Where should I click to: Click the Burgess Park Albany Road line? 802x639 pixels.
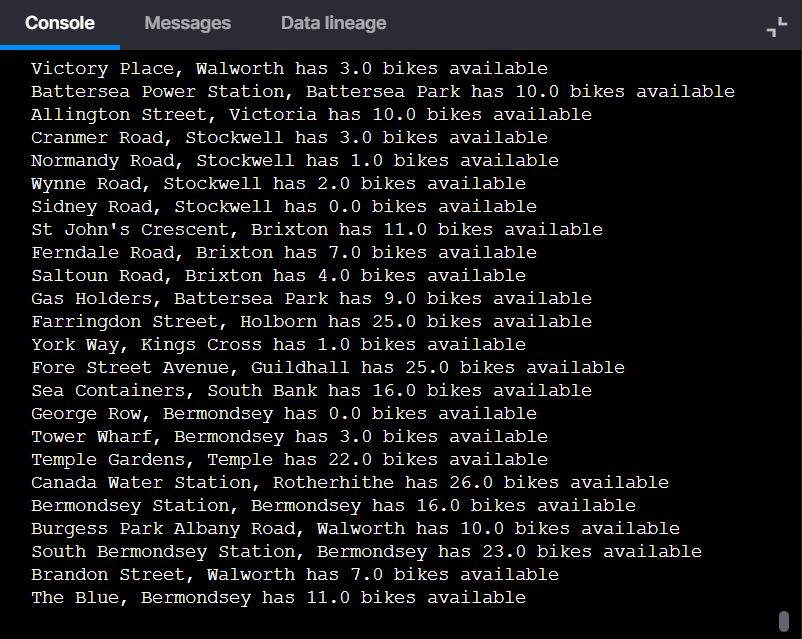pos(355,529)
